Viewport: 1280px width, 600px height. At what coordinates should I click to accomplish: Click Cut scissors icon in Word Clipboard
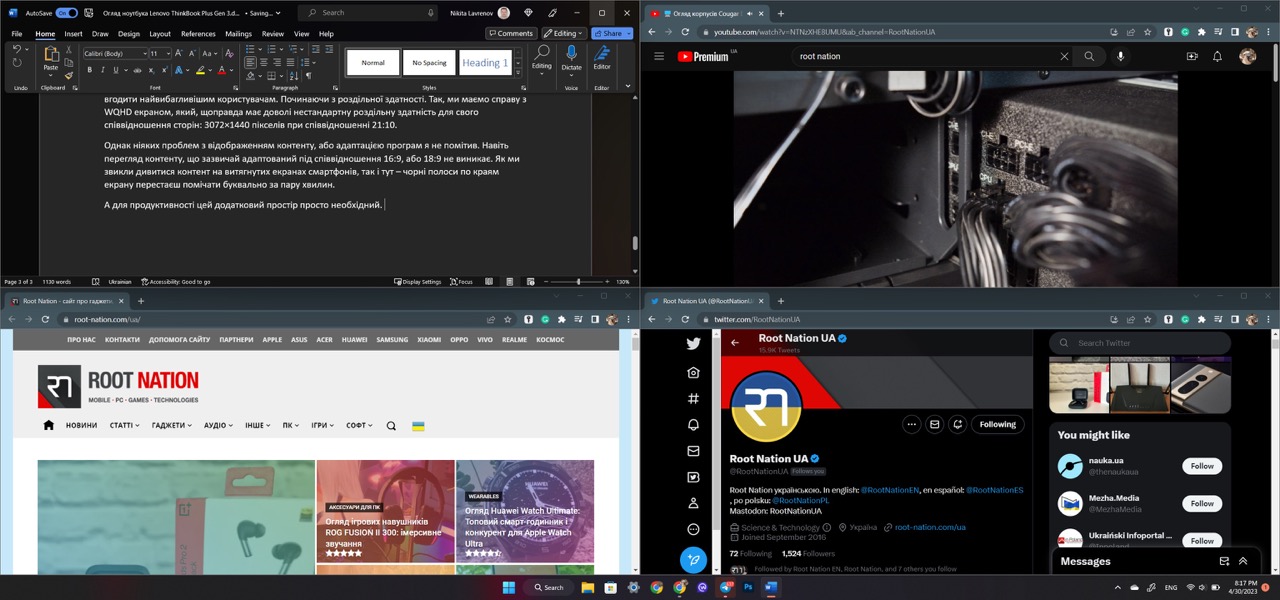[69, 50]
